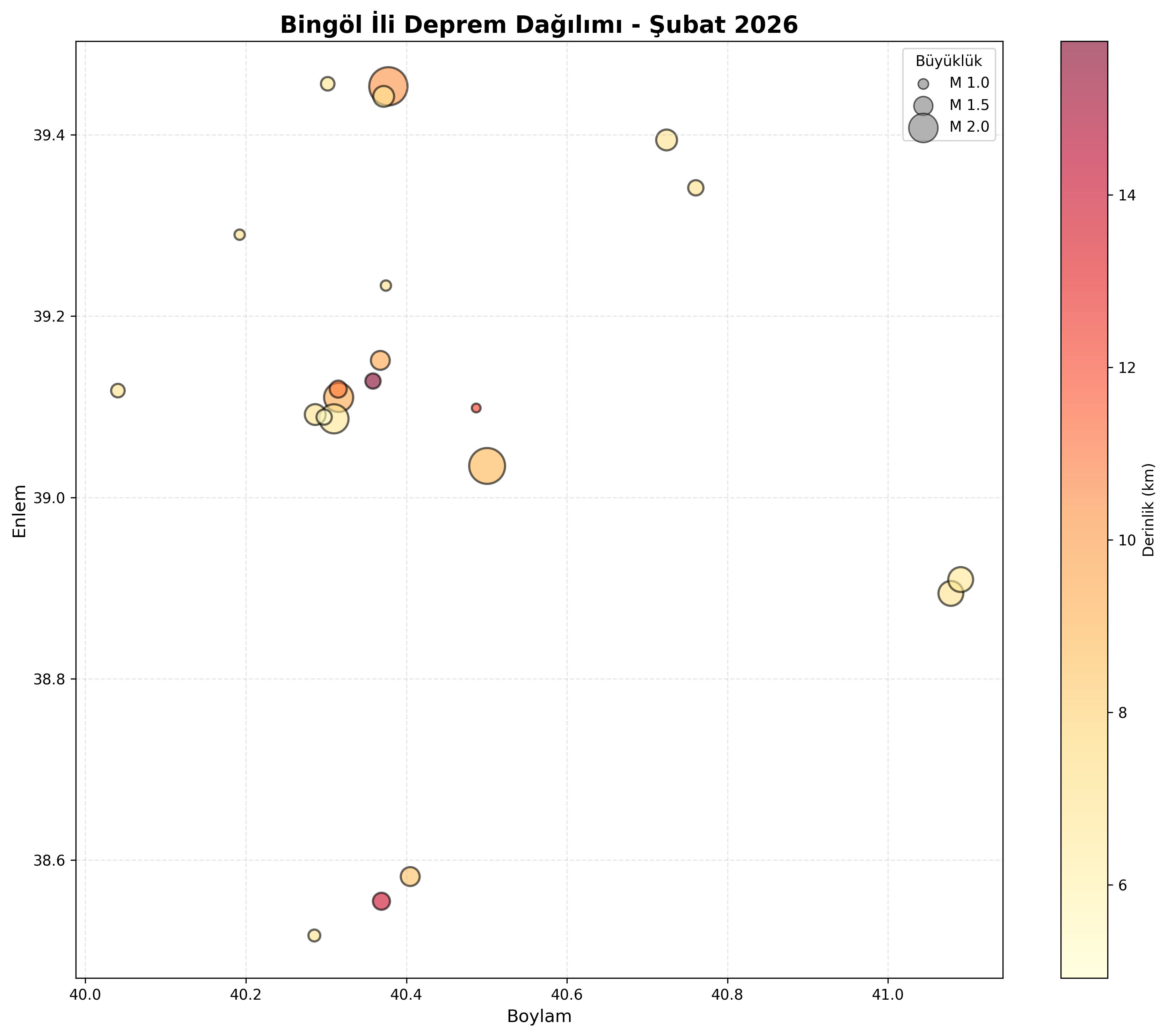Click the orange marker near longitude 40.37, latitude 39.15
The image size is (1167, 1036).
380,360
